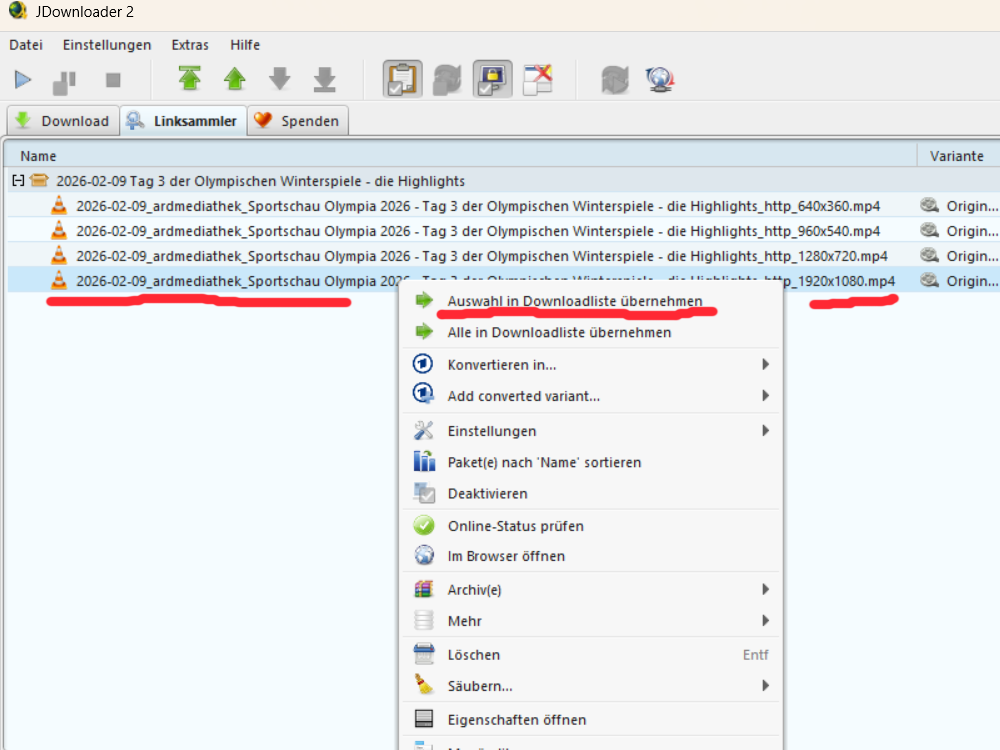Open variant dropdown for 1280x720 file

click(x=959, y=255)
